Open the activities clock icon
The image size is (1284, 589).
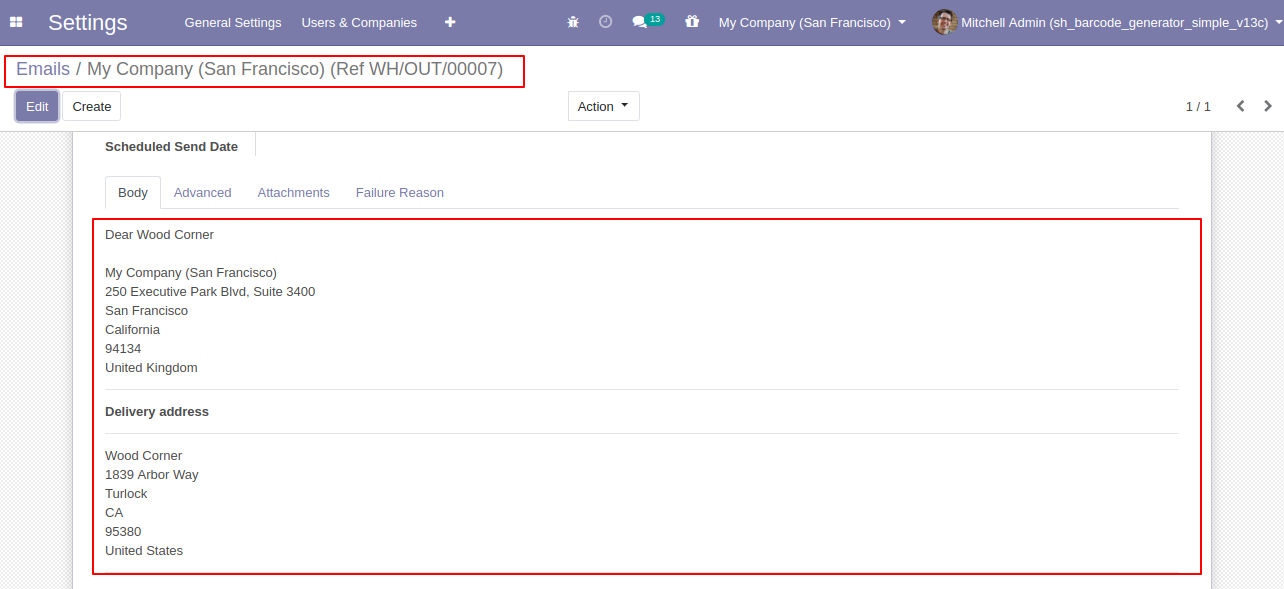(605, 22)
